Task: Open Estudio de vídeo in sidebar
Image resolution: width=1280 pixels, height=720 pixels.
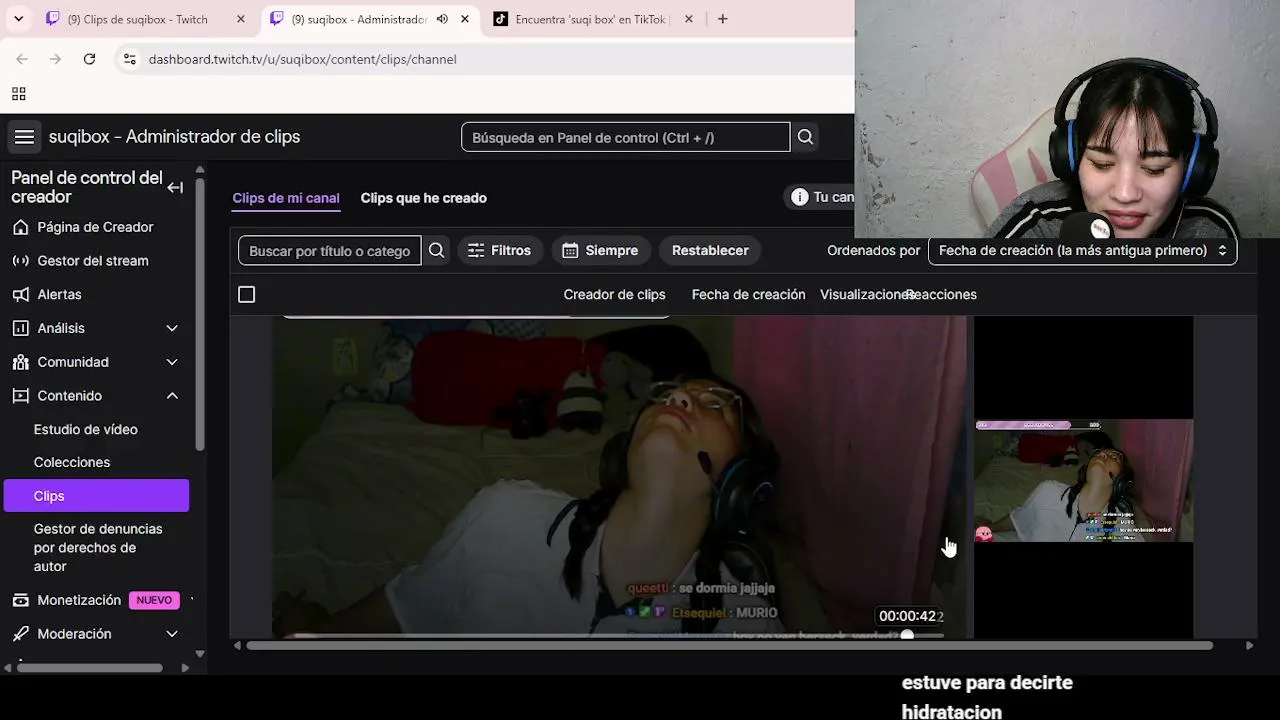Action: (86, 429)
